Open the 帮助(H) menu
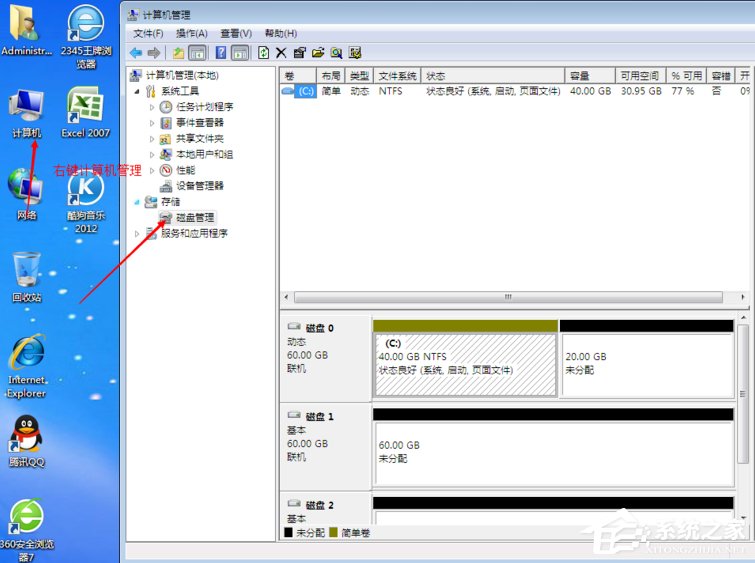The width and height of the screenshot is (755, 563). coord(281,33)
